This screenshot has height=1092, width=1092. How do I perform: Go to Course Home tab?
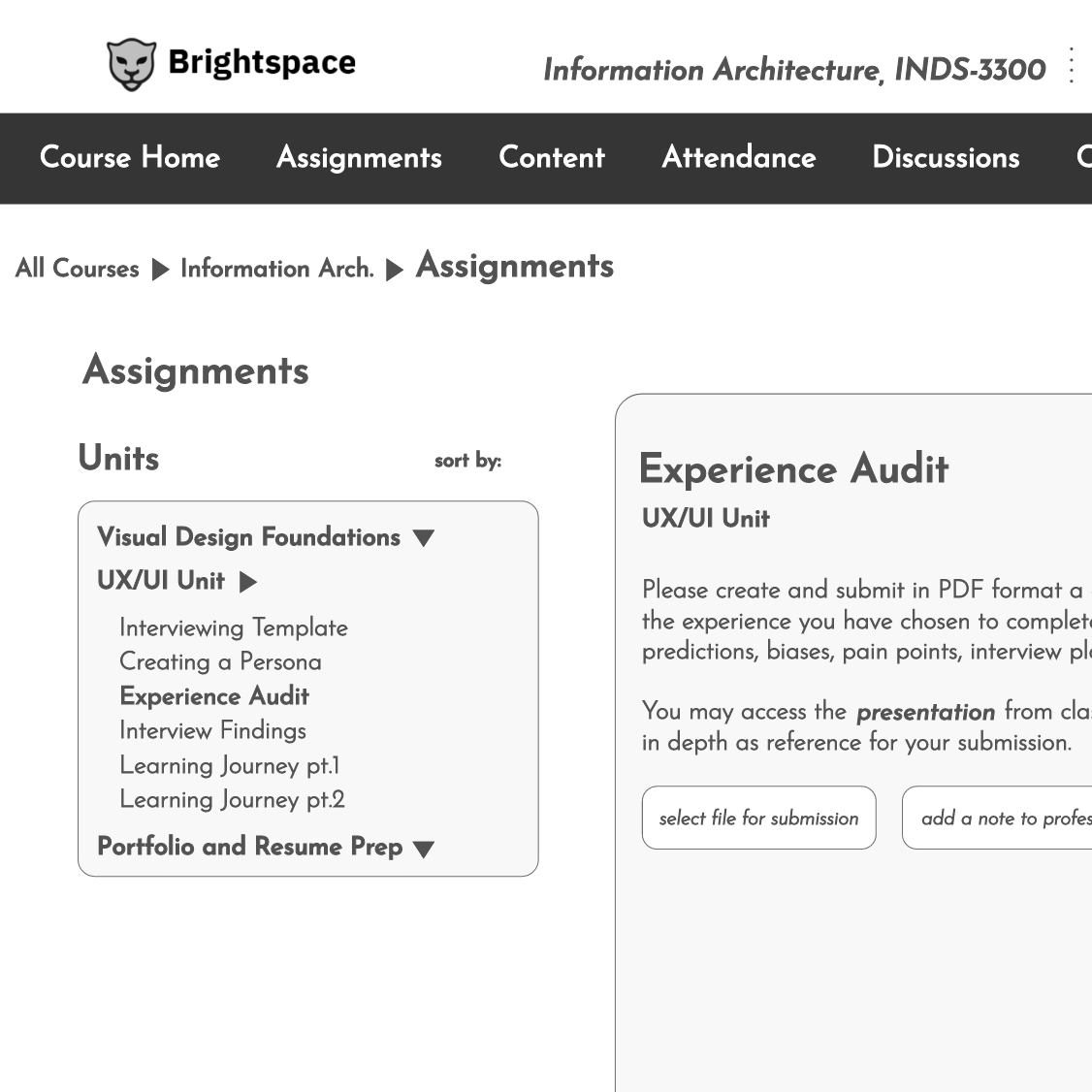click(130, 158)
